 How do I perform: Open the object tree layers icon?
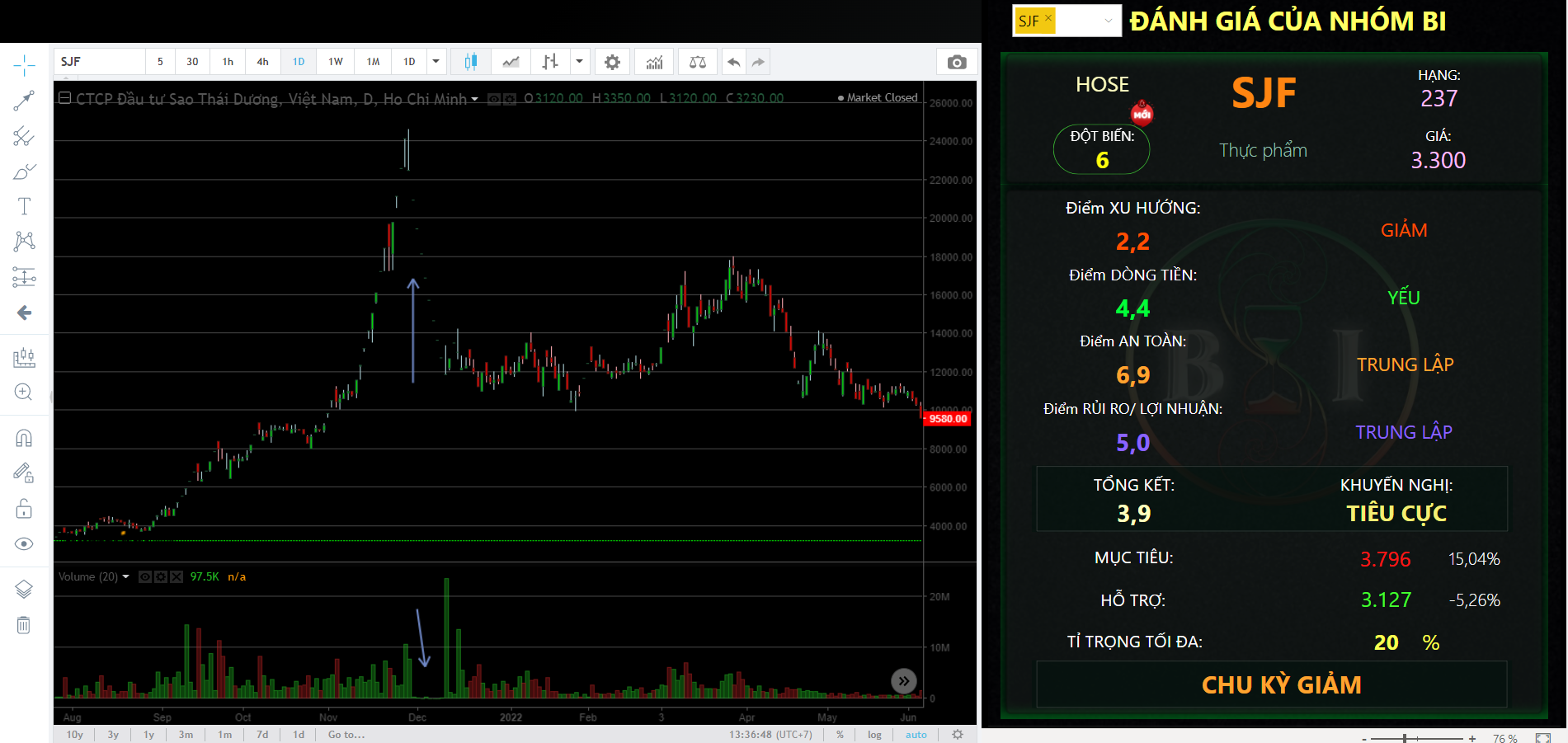coord(24,589)
